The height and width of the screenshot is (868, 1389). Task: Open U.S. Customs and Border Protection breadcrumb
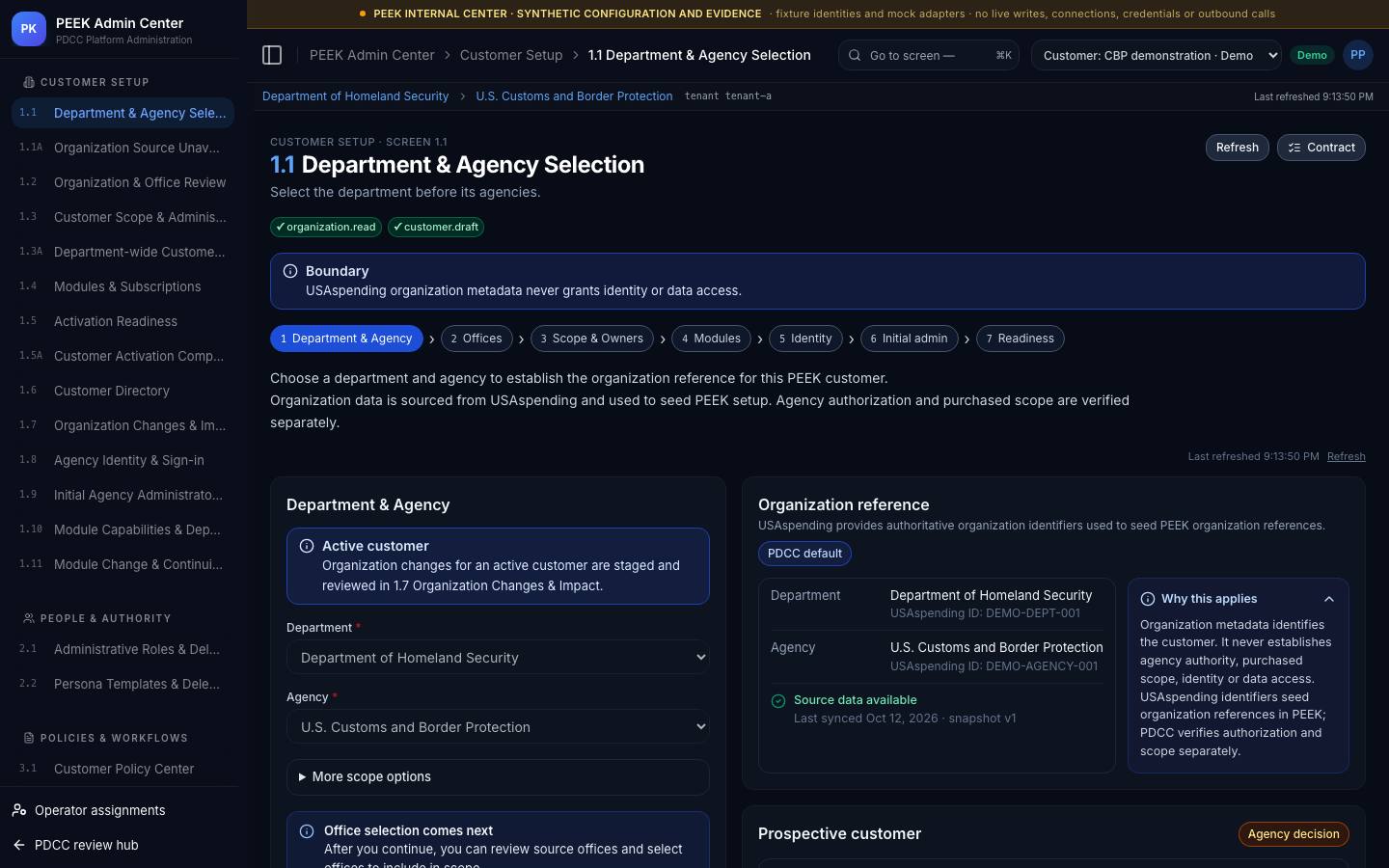tap(574, 96)
